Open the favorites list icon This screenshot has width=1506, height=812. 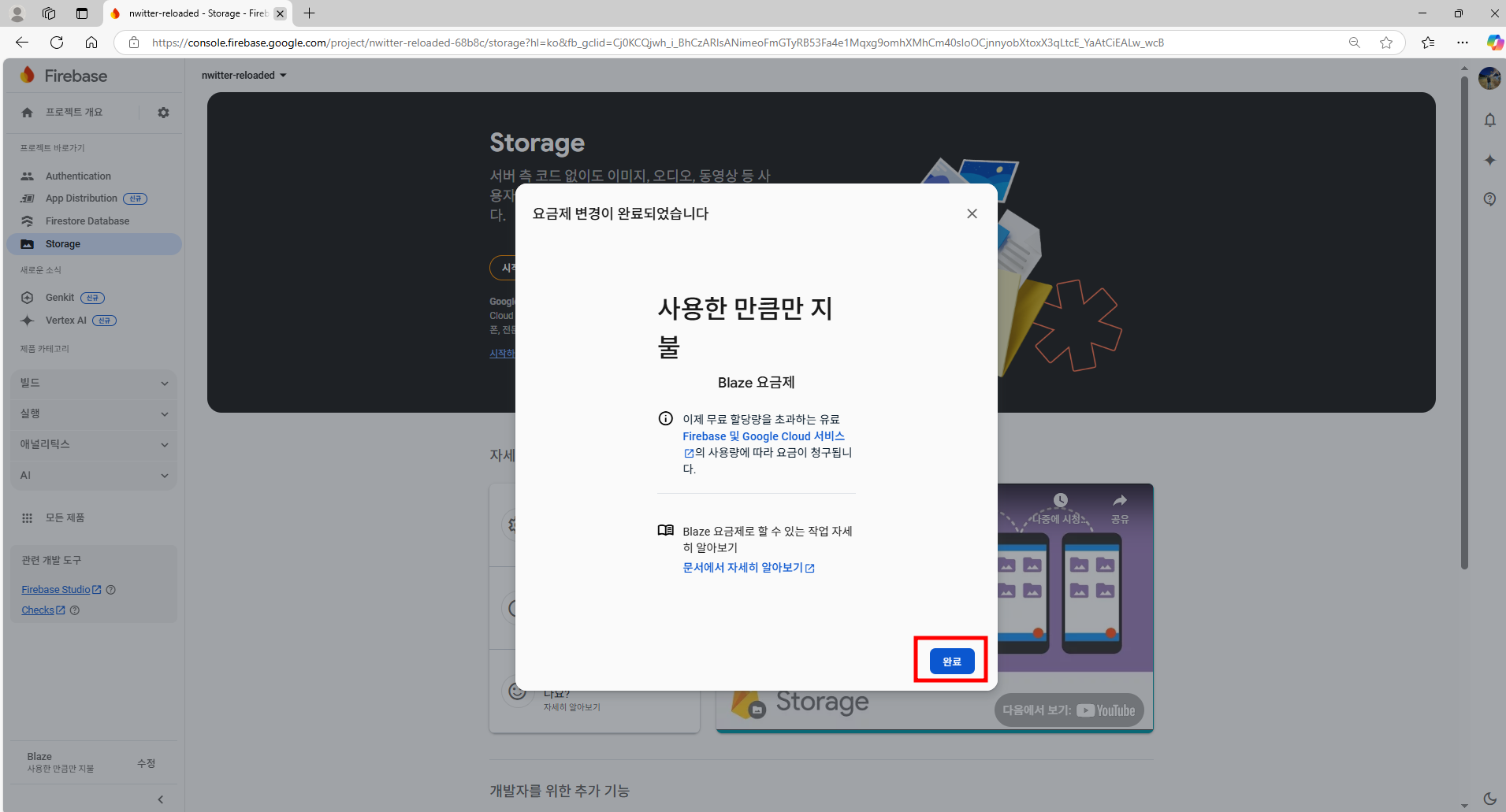point(1428,43)
